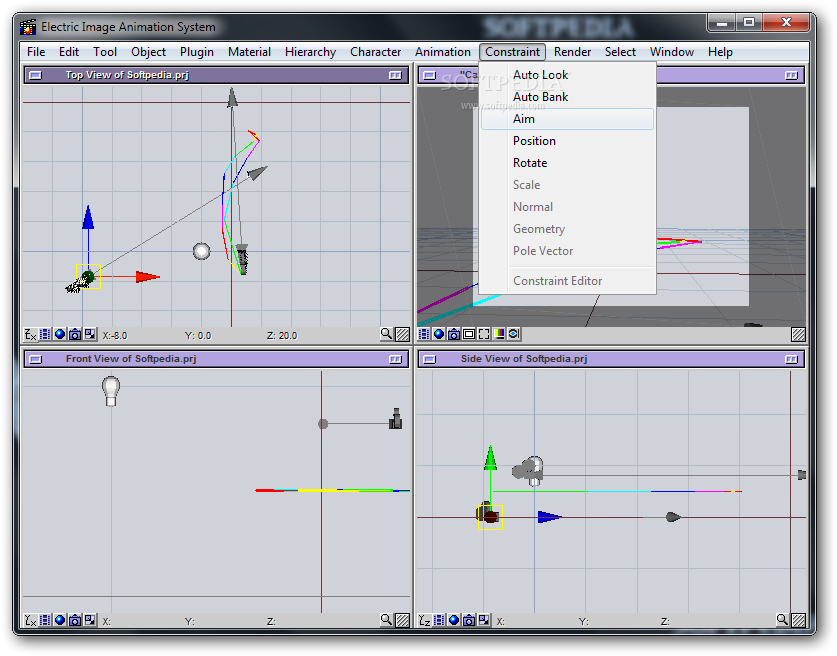
Task: Open the Hierarchy menu
Action: pyautogui.click(x=310, y=52)
